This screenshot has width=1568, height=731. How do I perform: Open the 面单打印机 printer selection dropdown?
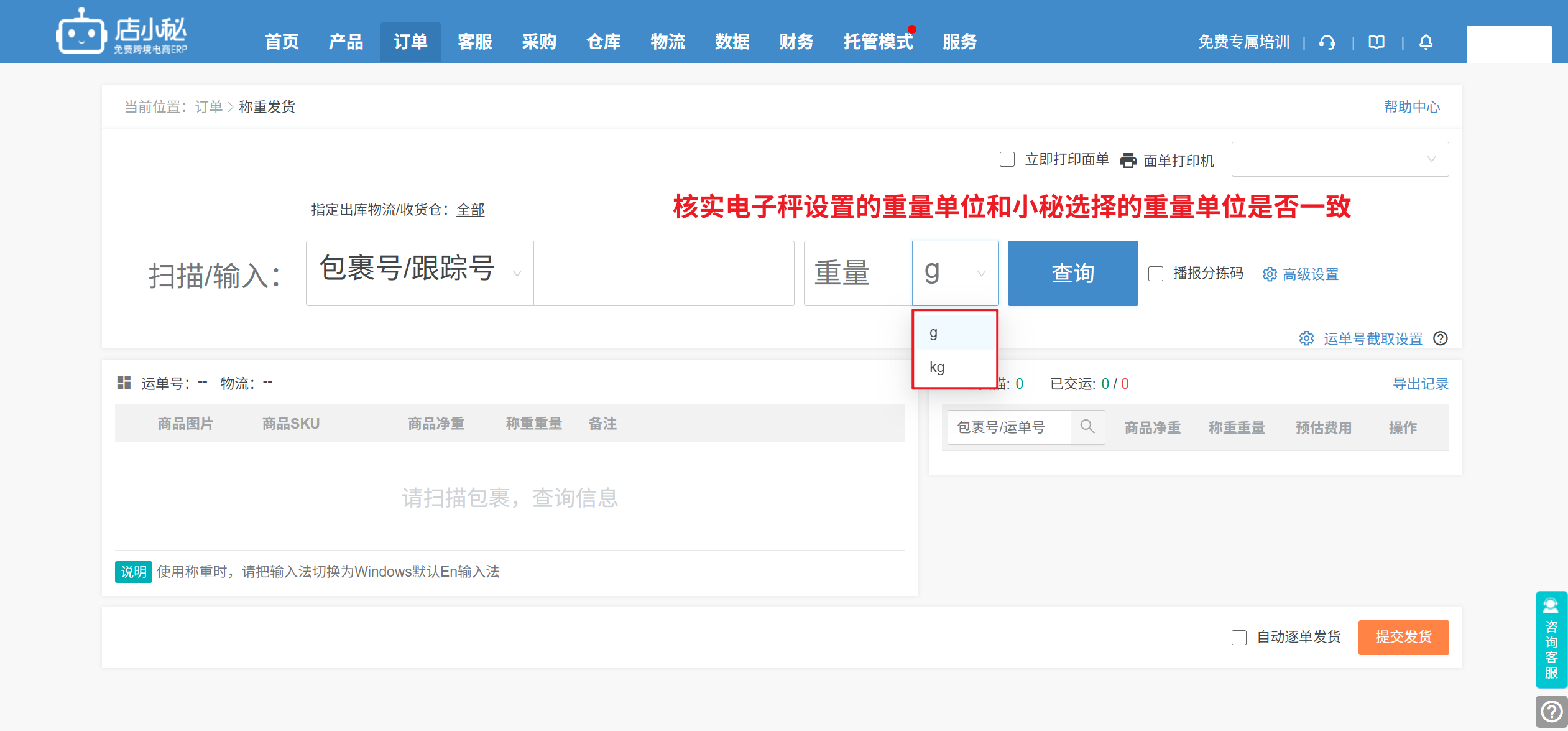tap(1340, 160)
